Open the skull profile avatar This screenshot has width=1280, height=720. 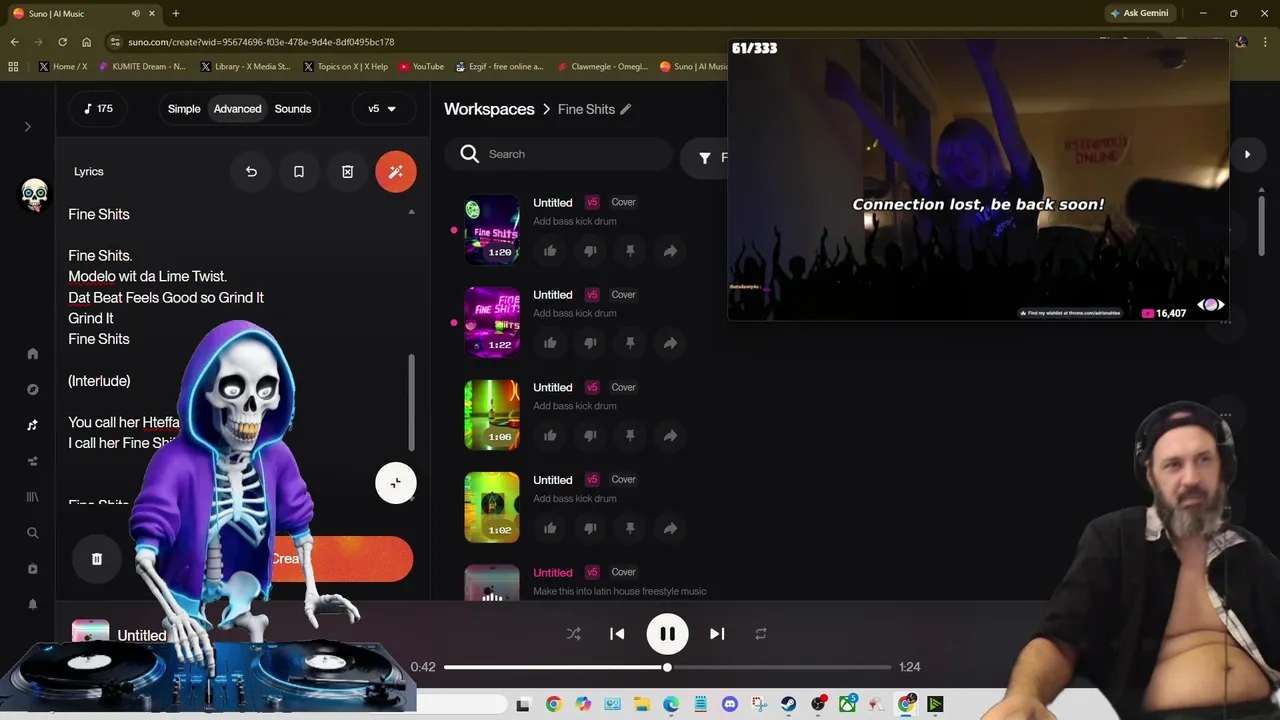[x=34, y=194]
